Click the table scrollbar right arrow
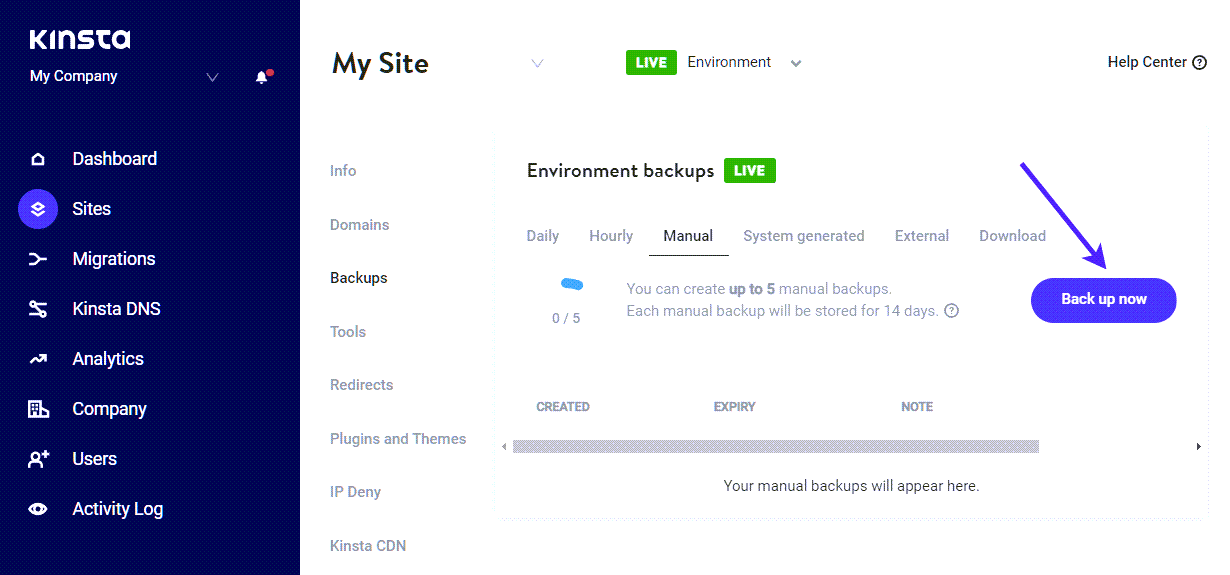The image size is (1230, 575). 1198,447
